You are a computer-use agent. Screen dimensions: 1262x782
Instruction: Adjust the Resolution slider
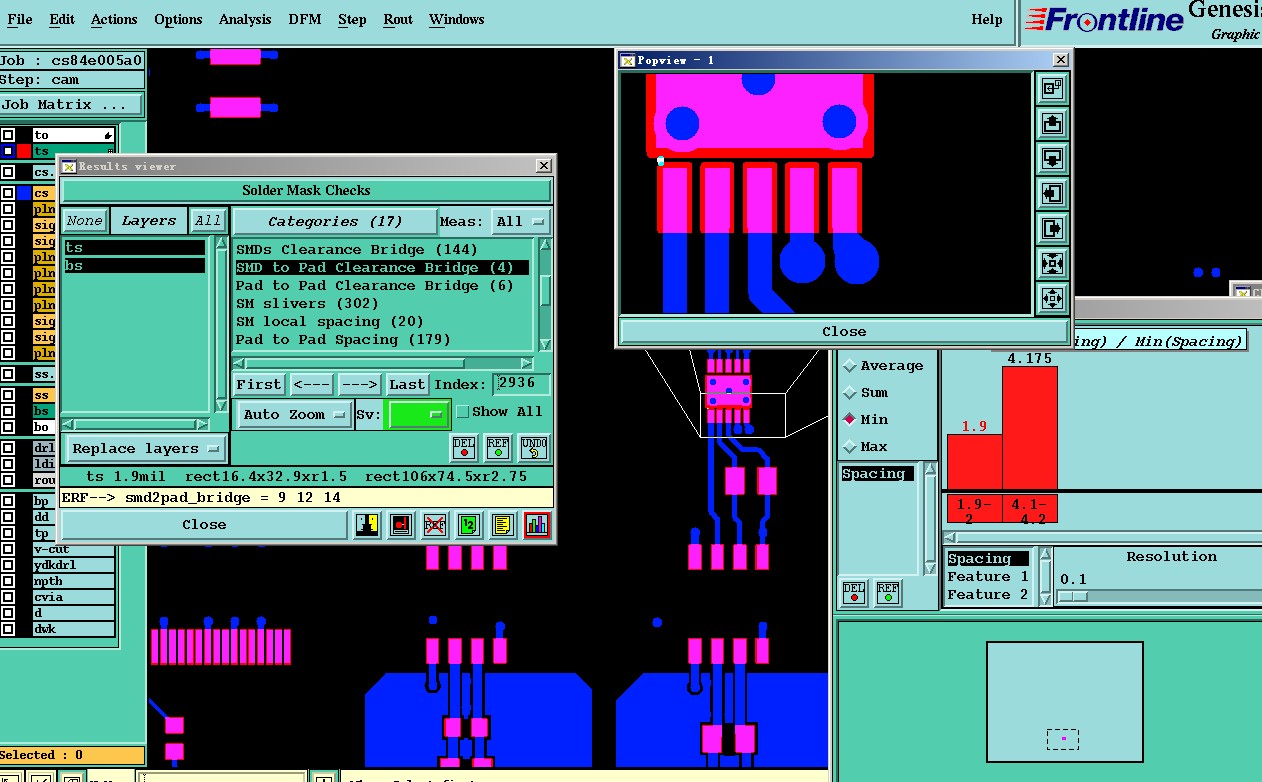[1074, 597]
